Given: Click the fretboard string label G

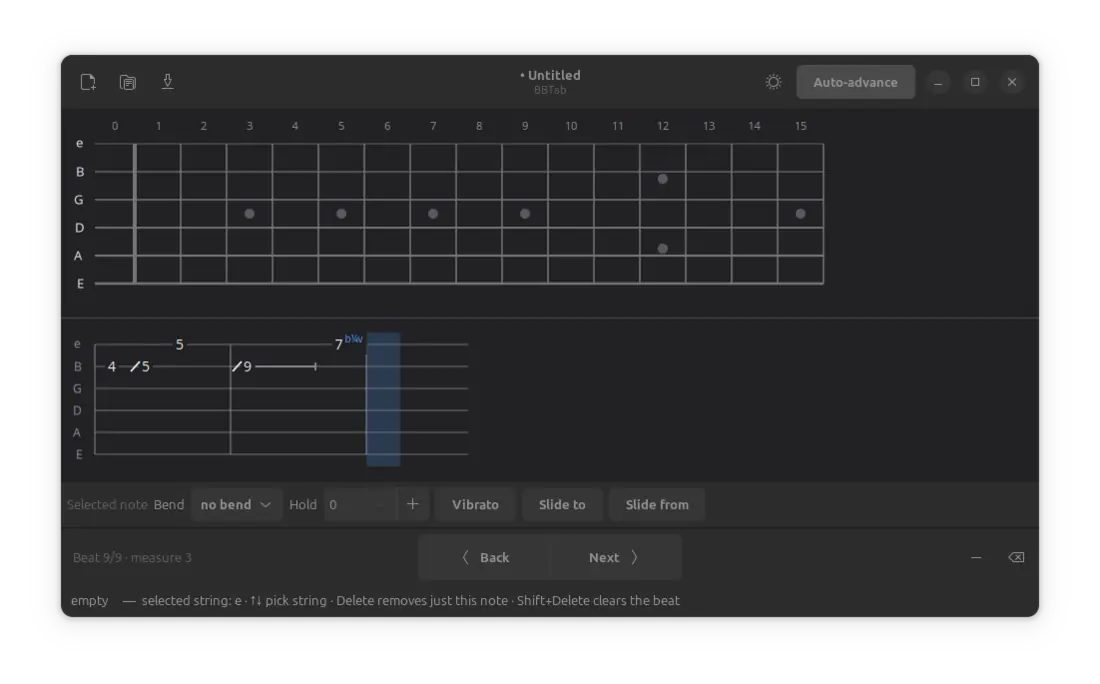Looking at the screenshot, I should pos(79,200).
